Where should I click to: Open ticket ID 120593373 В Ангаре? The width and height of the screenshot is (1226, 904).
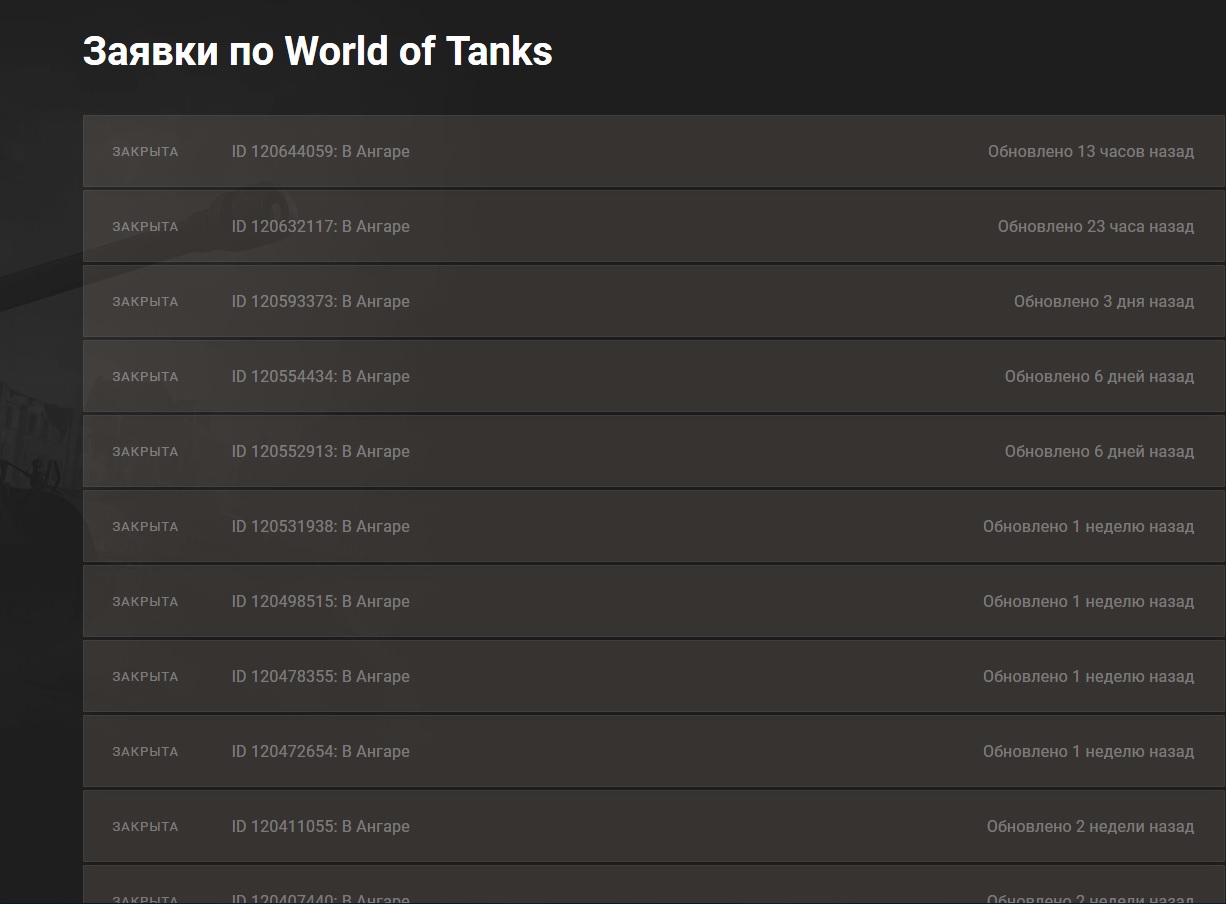[x=320, y=302]
